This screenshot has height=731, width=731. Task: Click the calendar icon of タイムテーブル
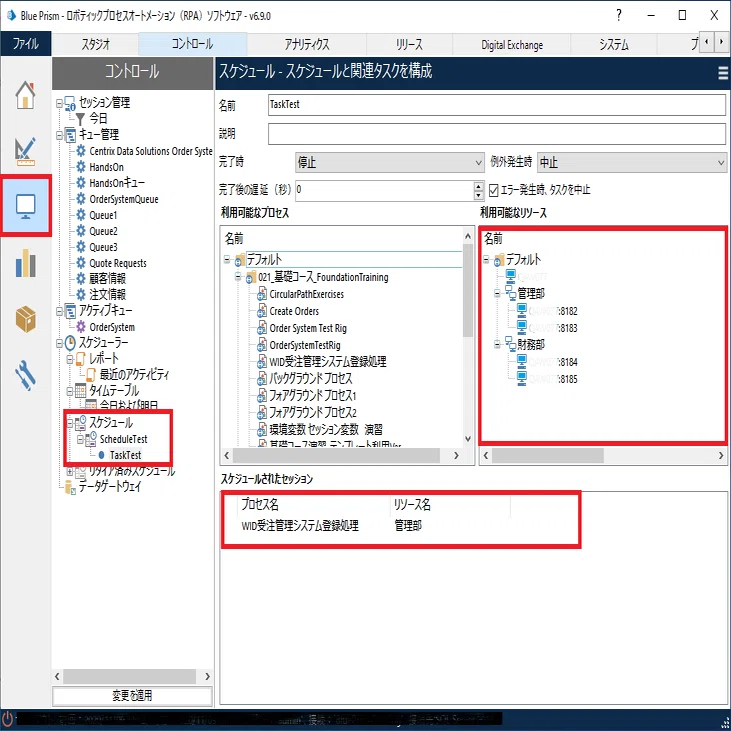point(81,391)
